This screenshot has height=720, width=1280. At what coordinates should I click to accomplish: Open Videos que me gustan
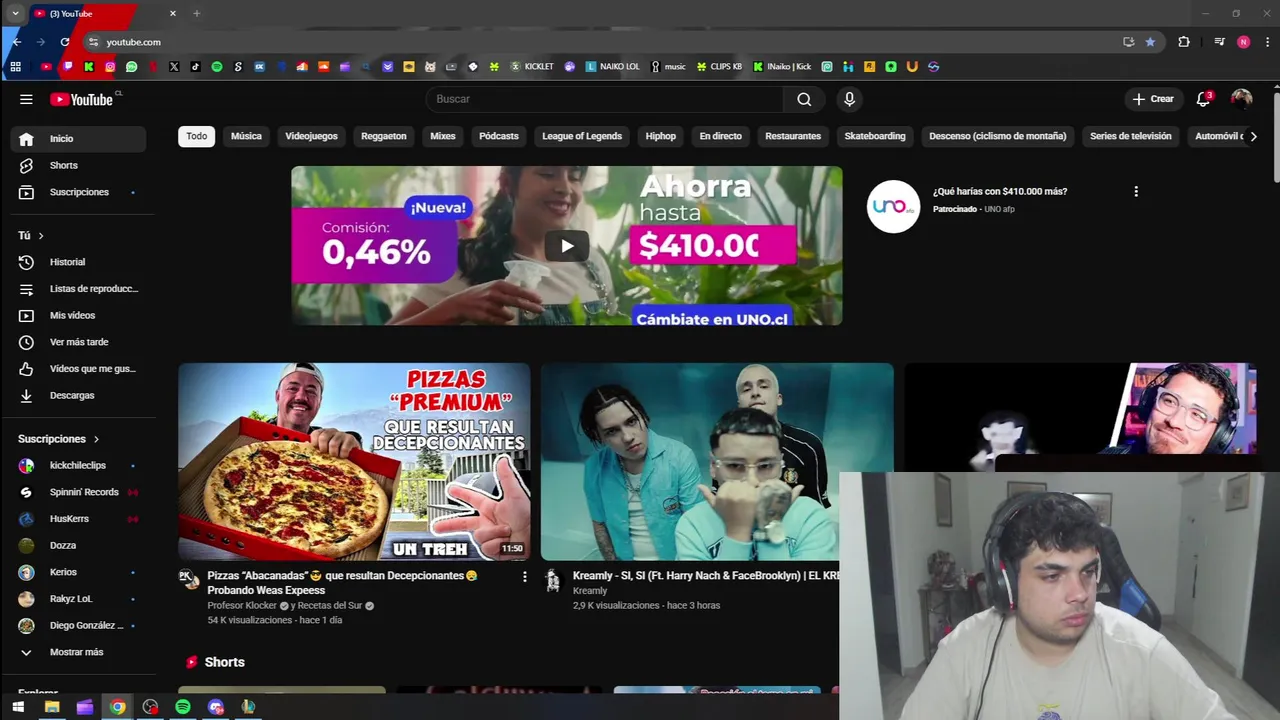click(x=78, y=369)
